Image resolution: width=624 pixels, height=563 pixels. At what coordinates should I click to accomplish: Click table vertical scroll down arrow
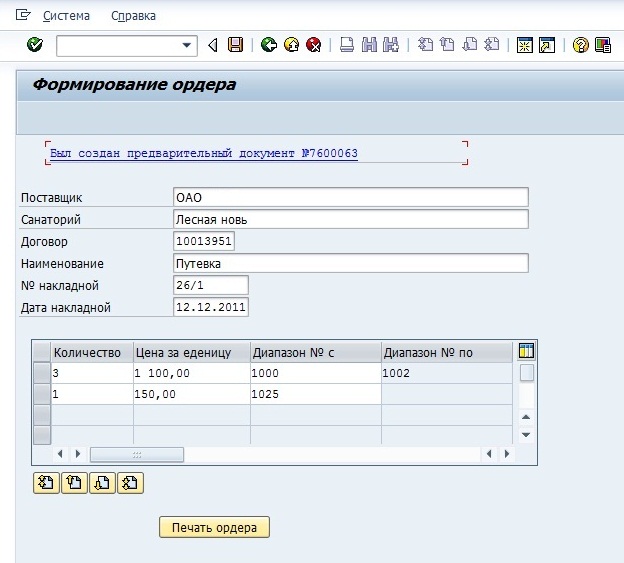(526, 435)
